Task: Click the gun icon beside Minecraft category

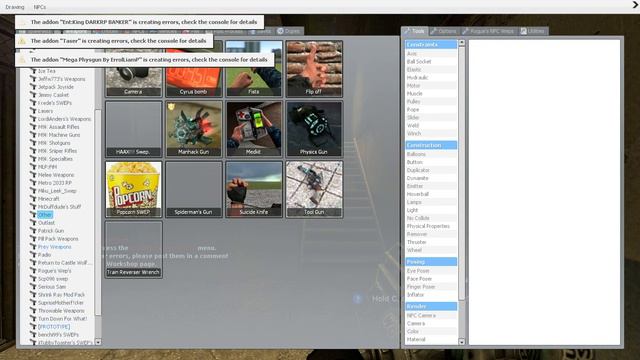Action: (33, 198)
